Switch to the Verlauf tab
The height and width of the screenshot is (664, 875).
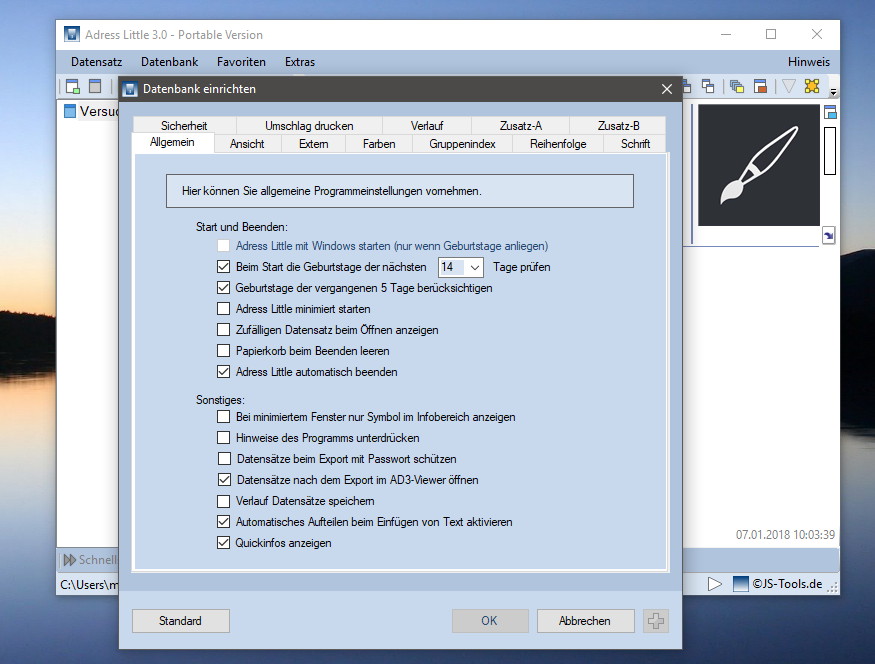[427, 126]
